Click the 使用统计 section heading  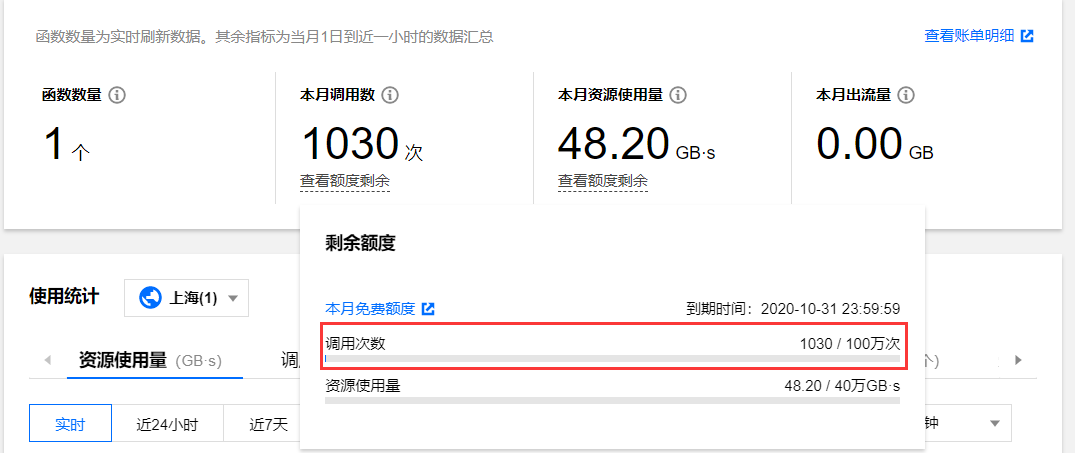(x=64, y=296)
